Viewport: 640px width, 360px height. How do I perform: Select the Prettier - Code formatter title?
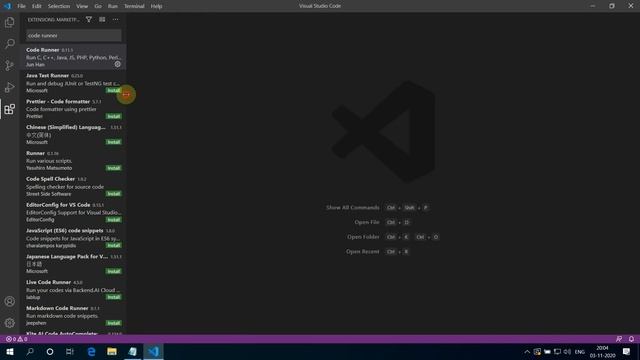click(x=58, y=101)
